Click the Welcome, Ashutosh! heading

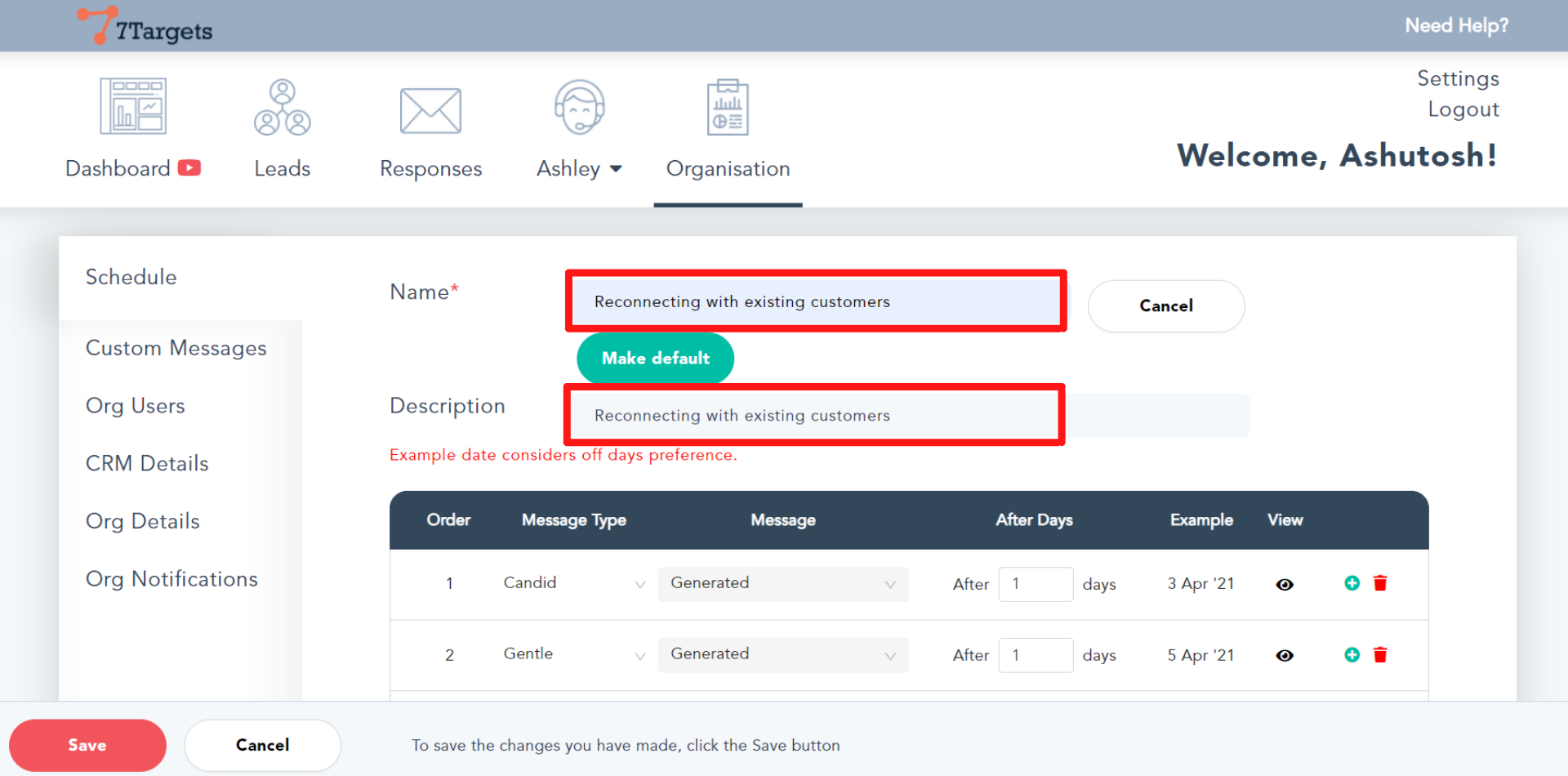(1337, 155)
